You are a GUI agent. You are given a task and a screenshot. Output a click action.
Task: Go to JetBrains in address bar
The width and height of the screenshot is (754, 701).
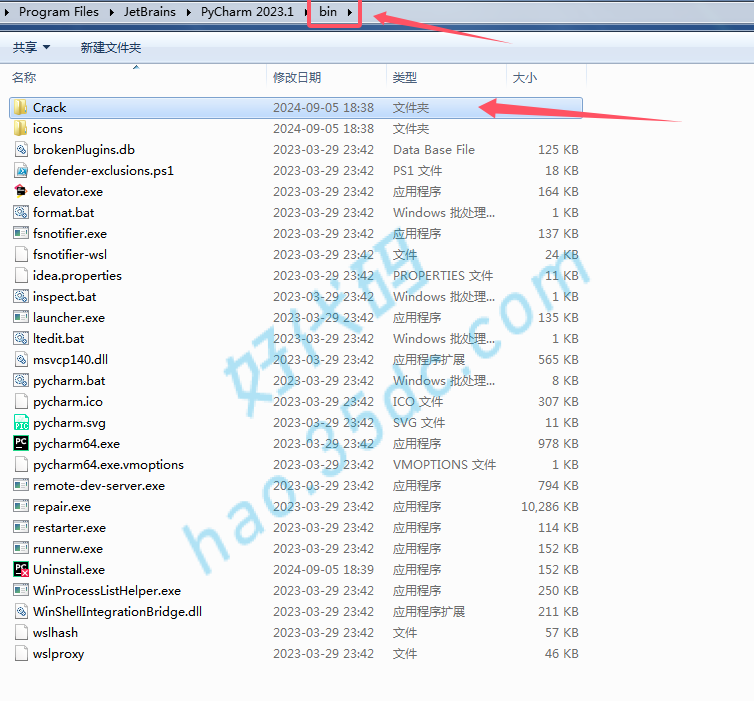[150, 12]
